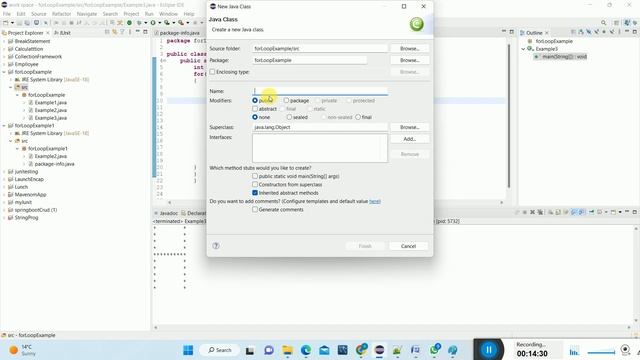Cancel the New Java Class dialog
The height and width of the screenshot is (360, 640).
coord(408,246)
